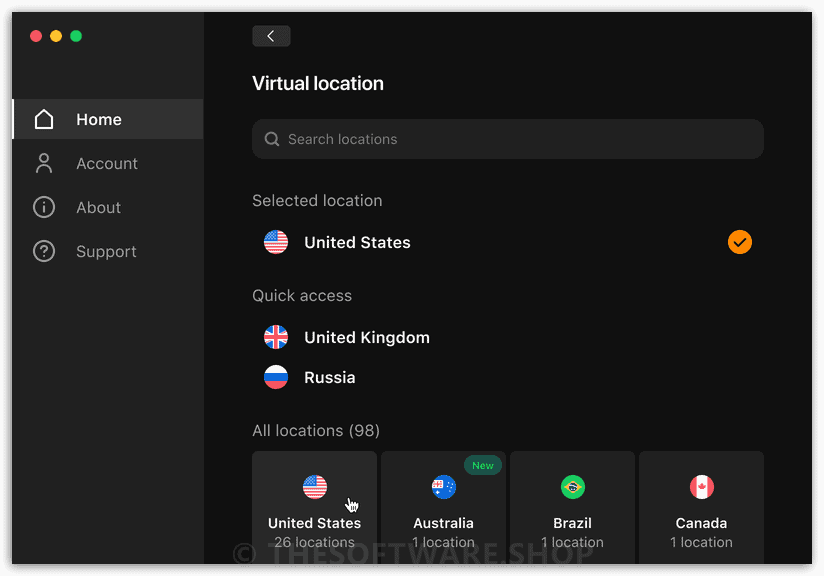Open the United States 26 locations card

coord(314,507)
